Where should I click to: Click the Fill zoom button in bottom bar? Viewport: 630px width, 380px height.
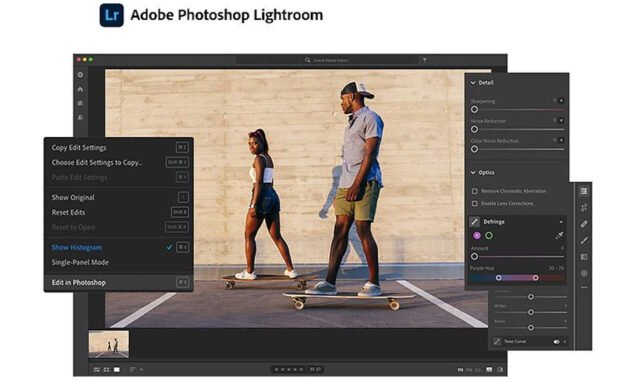click(469, 370)
